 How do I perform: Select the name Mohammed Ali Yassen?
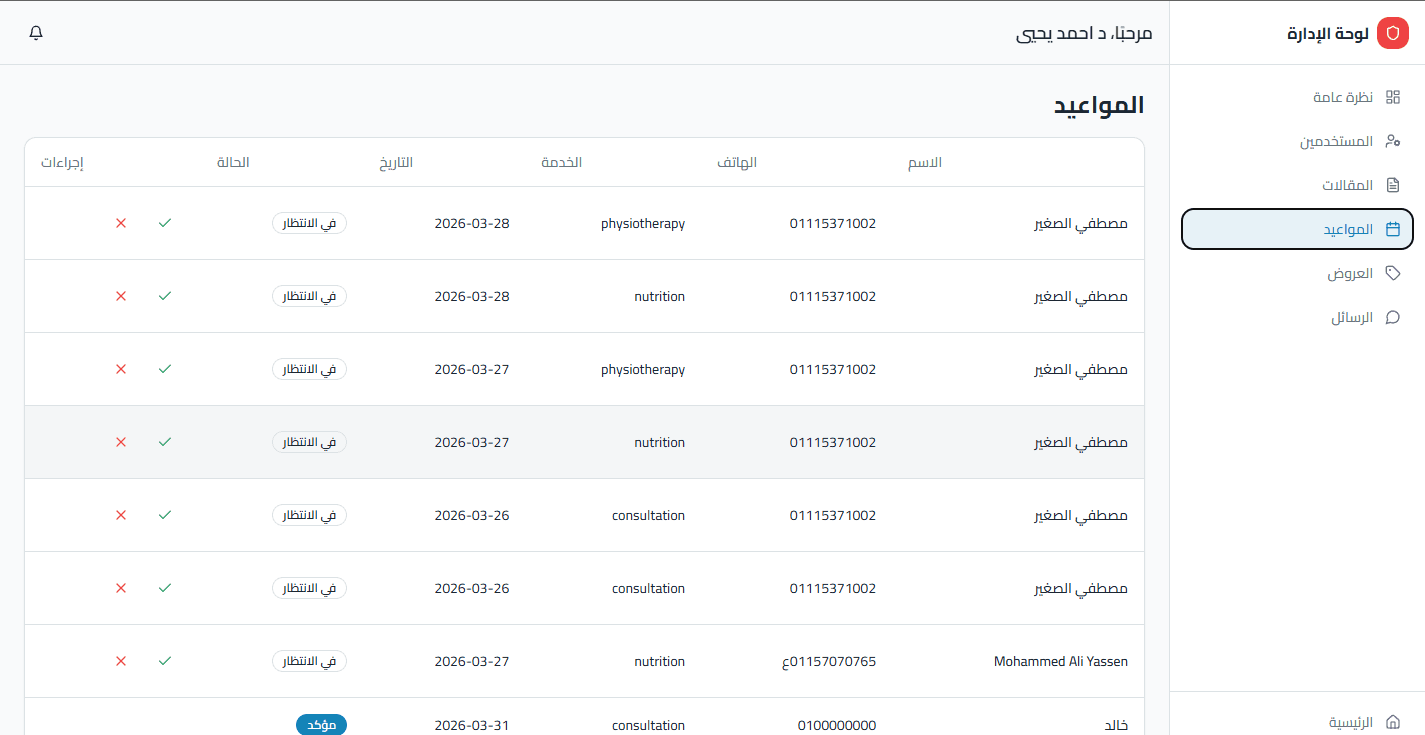[1061, 661]
